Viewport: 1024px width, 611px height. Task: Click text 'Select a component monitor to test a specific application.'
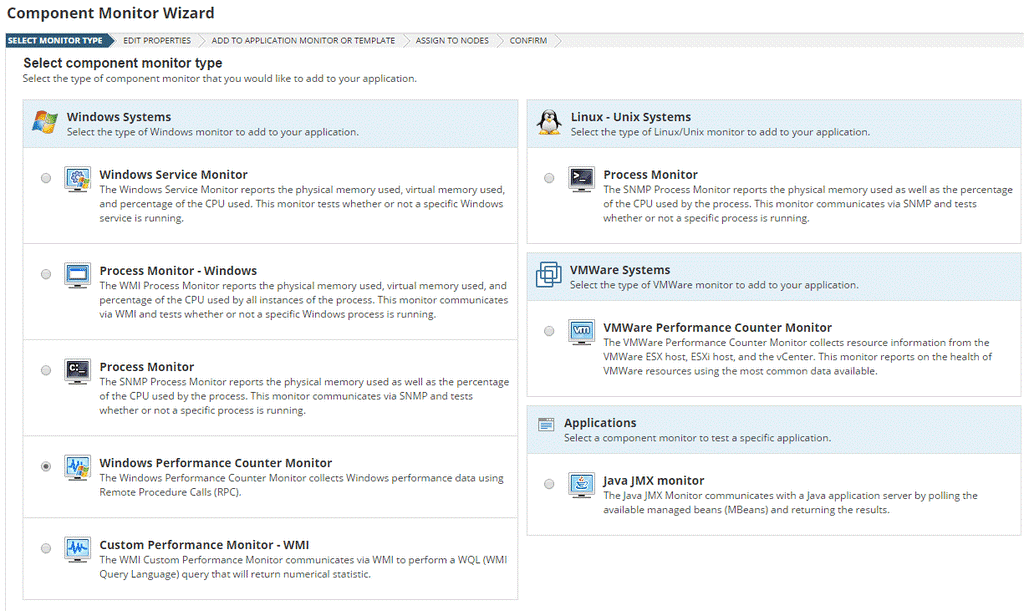[x=697, y=438]
